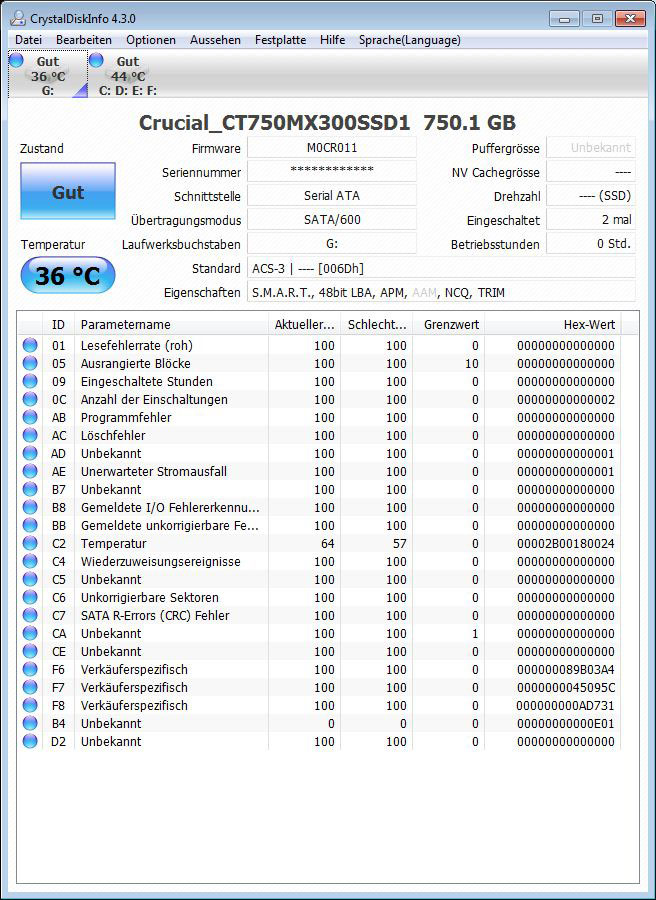Viewport: 656px width, 900px height.
Task: Click status orb for Eingeschaltete Stunden
Action: (x=30, y=381)
